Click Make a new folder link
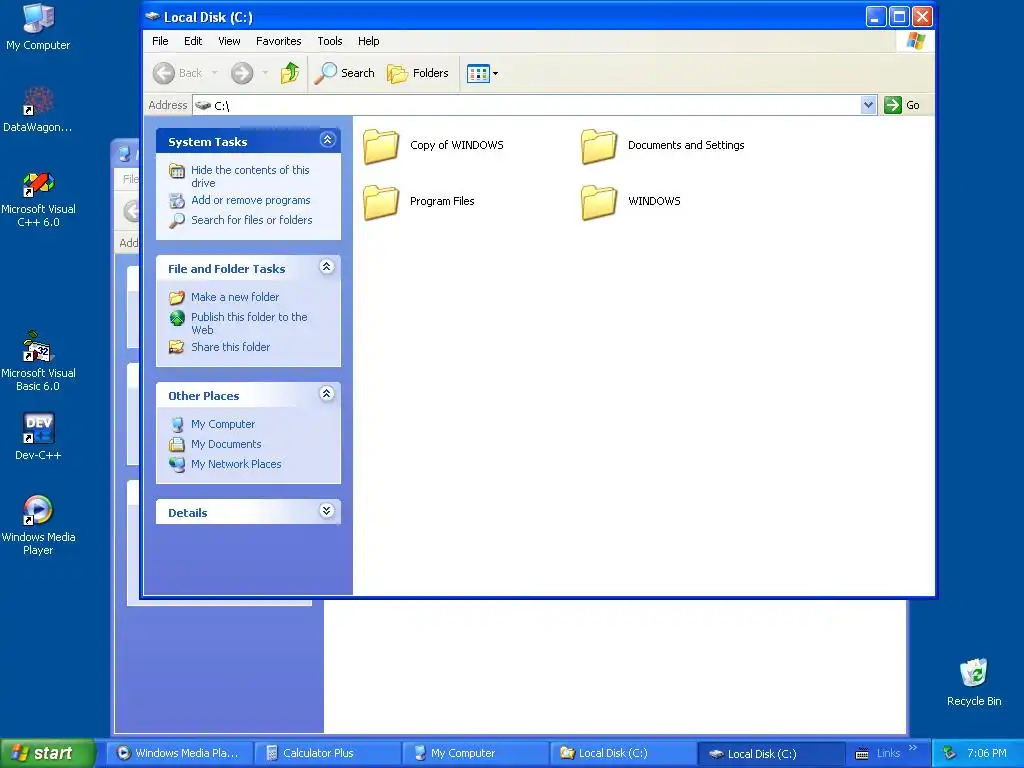 [235, 297]
